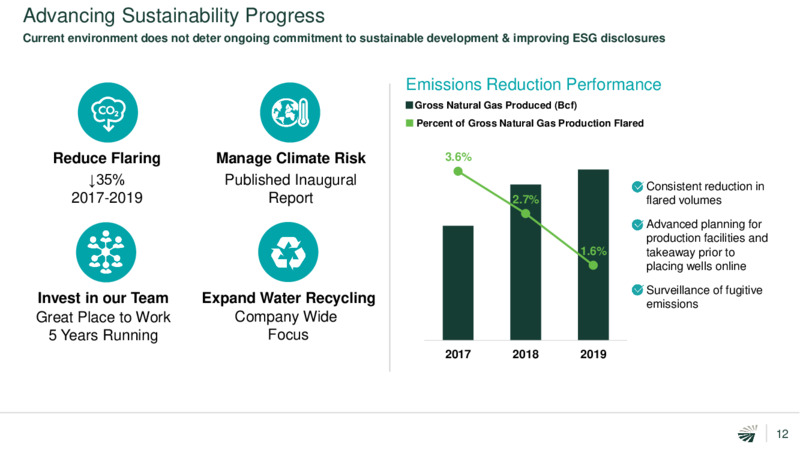Click the team network people icon
This screenshot has width=800, height=450.
coord(106,252)
